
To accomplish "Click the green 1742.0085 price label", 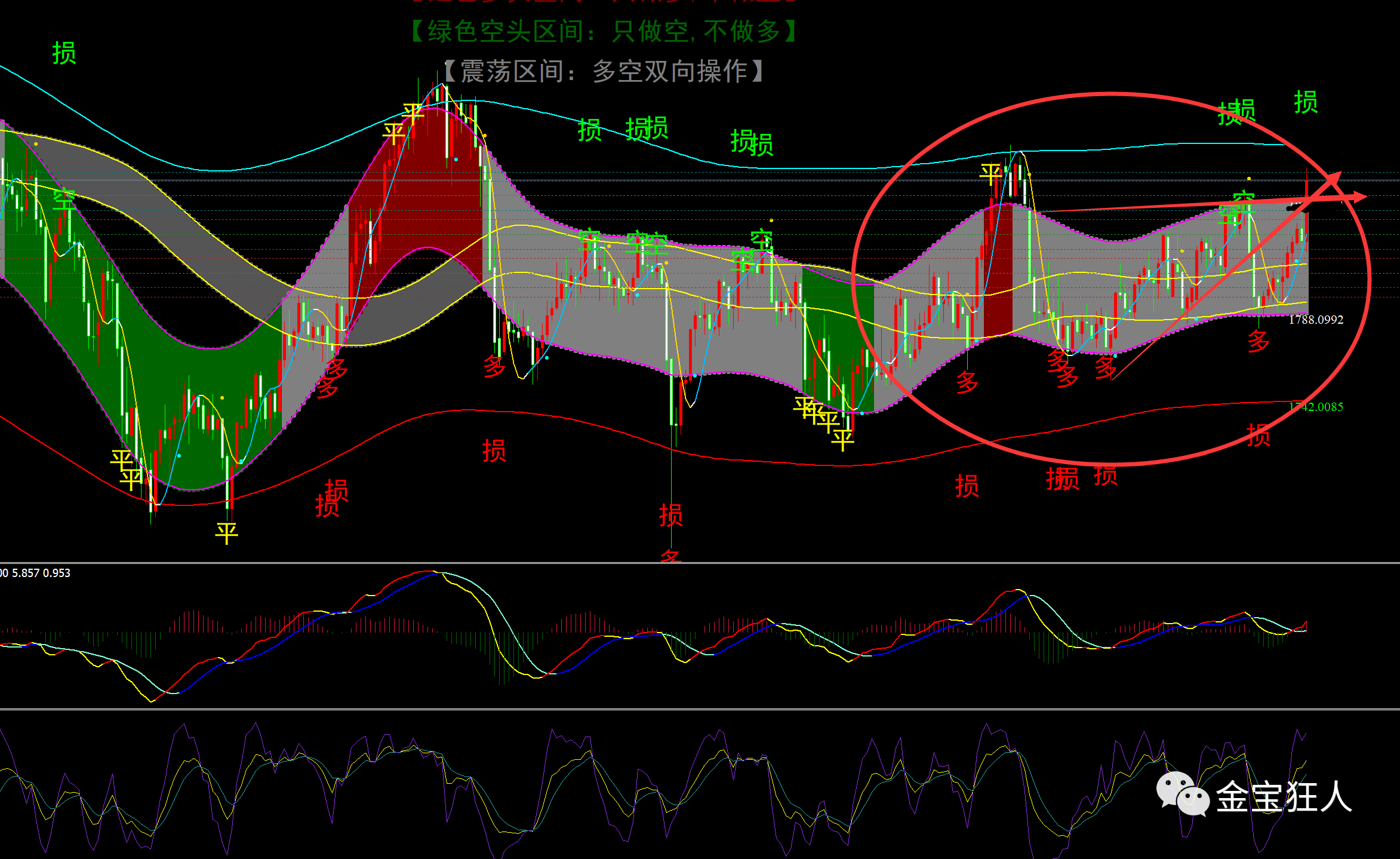I will (x=1316, y=407).
